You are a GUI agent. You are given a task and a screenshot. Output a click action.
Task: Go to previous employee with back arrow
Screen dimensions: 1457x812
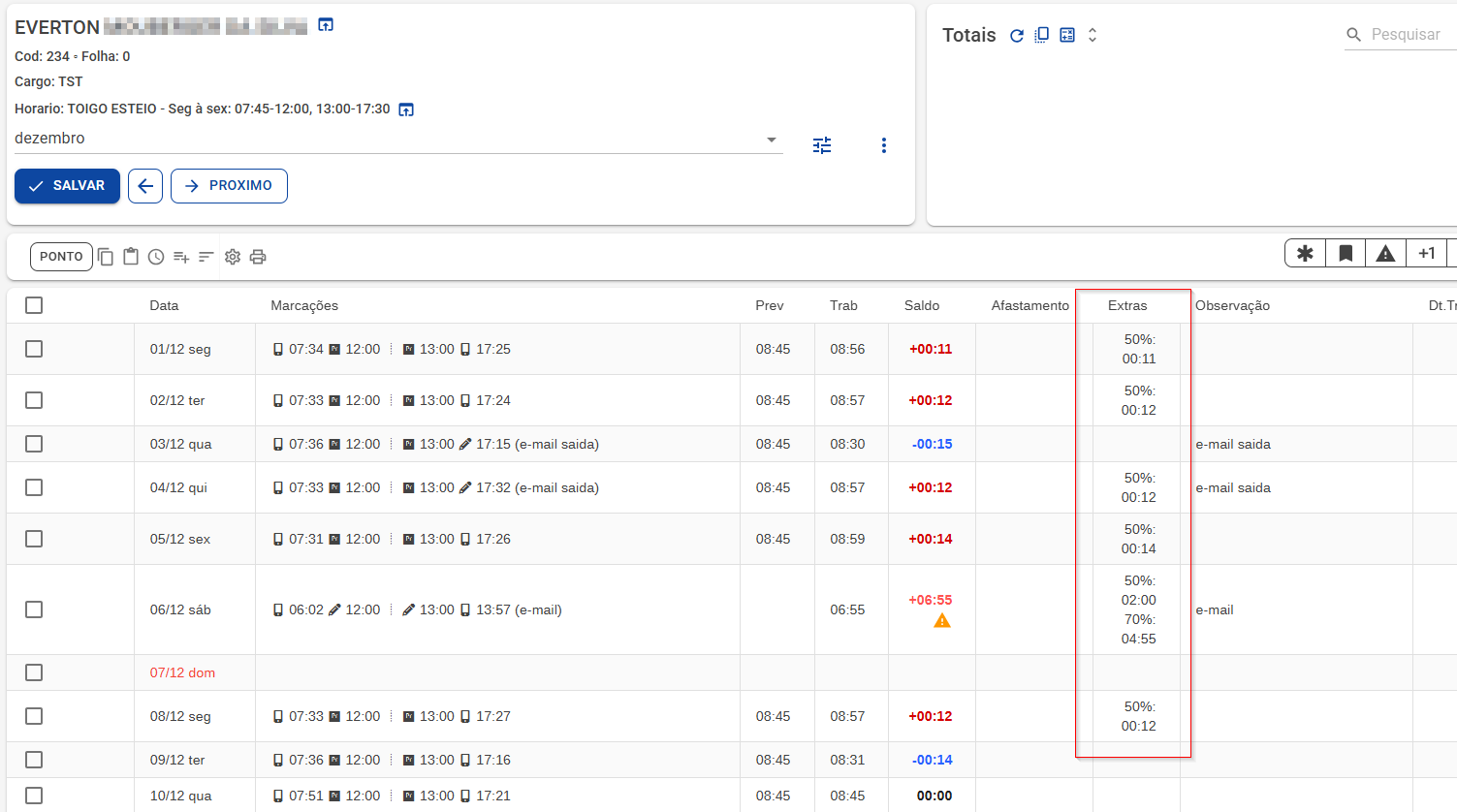point(145,186)
